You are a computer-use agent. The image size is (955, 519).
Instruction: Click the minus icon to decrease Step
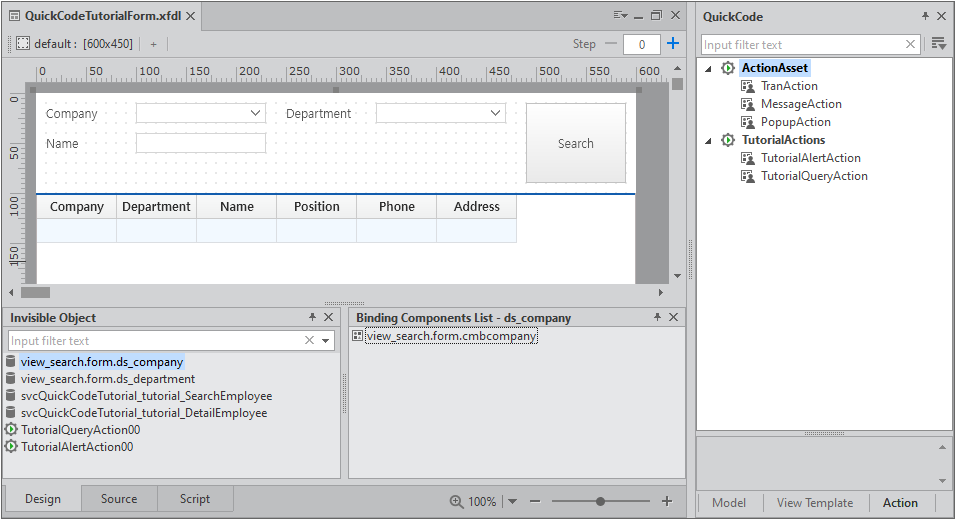[x=611, y=44]
